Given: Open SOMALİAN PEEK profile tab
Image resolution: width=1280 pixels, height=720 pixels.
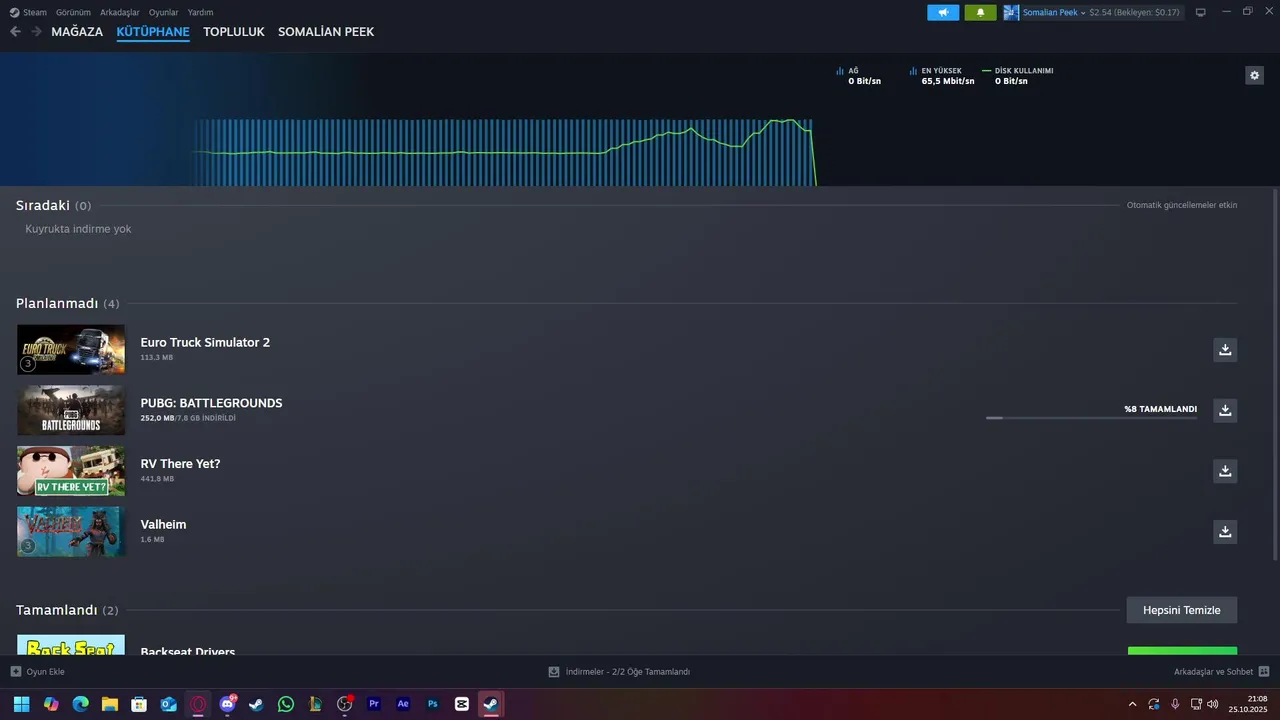Looking at the screenshot, I should tap(326, 32).
